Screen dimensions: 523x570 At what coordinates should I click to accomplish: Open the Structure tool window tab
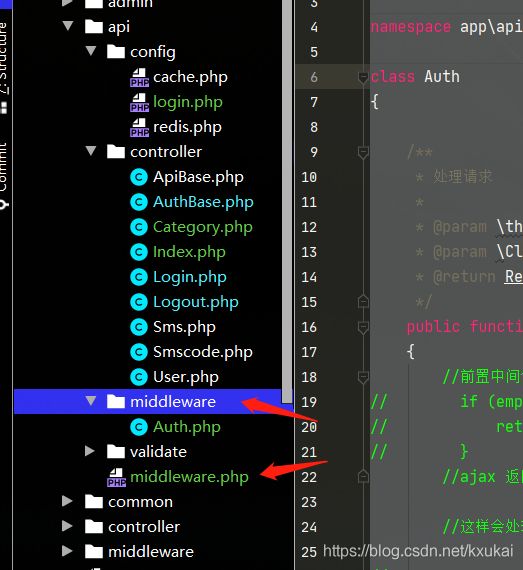coord(3,67)
